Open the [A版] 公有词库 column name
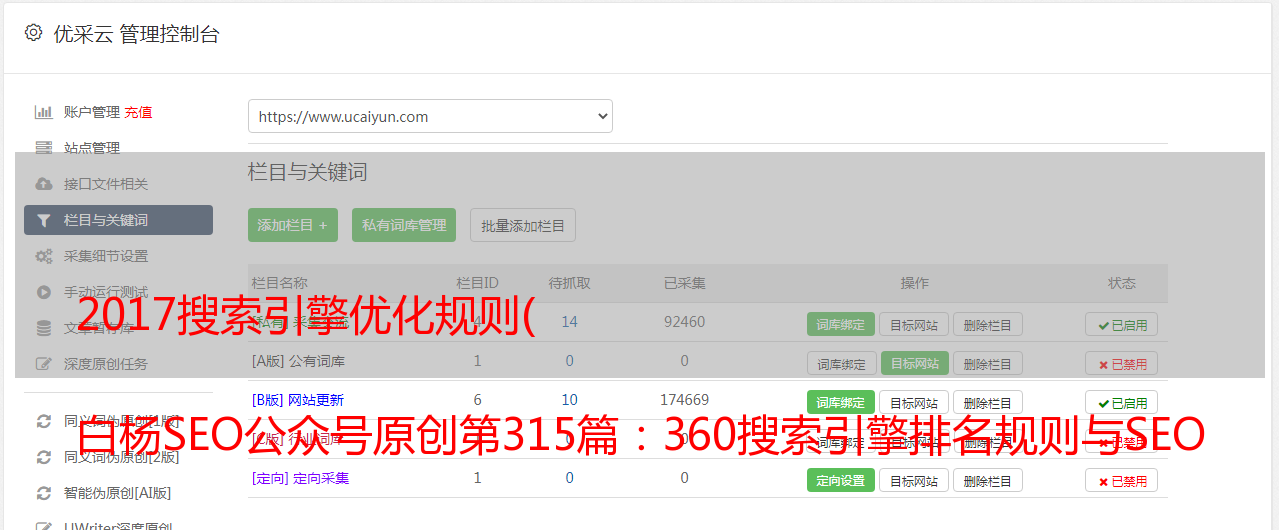 tap(298, 361)
